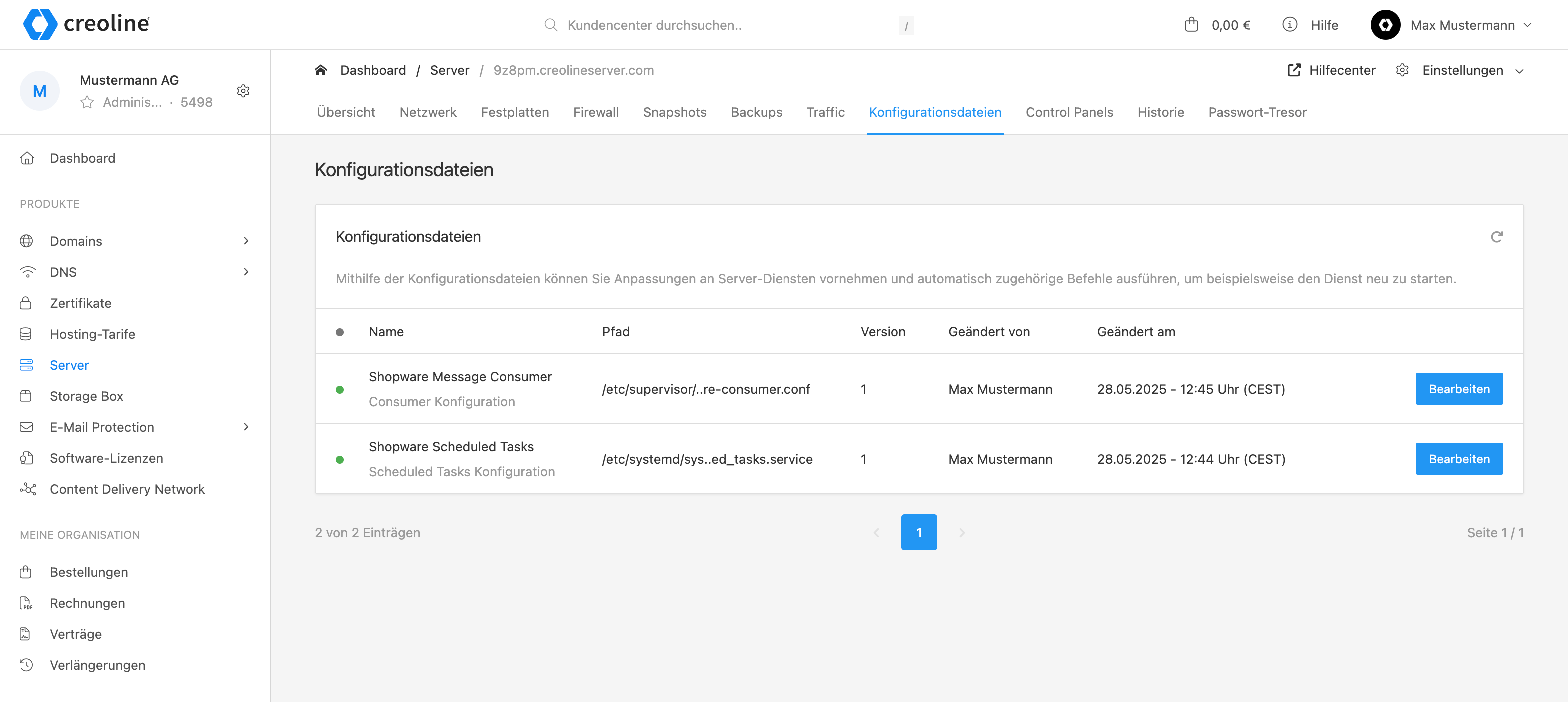
Task: Open the Historie tab
Action: 1161,112
